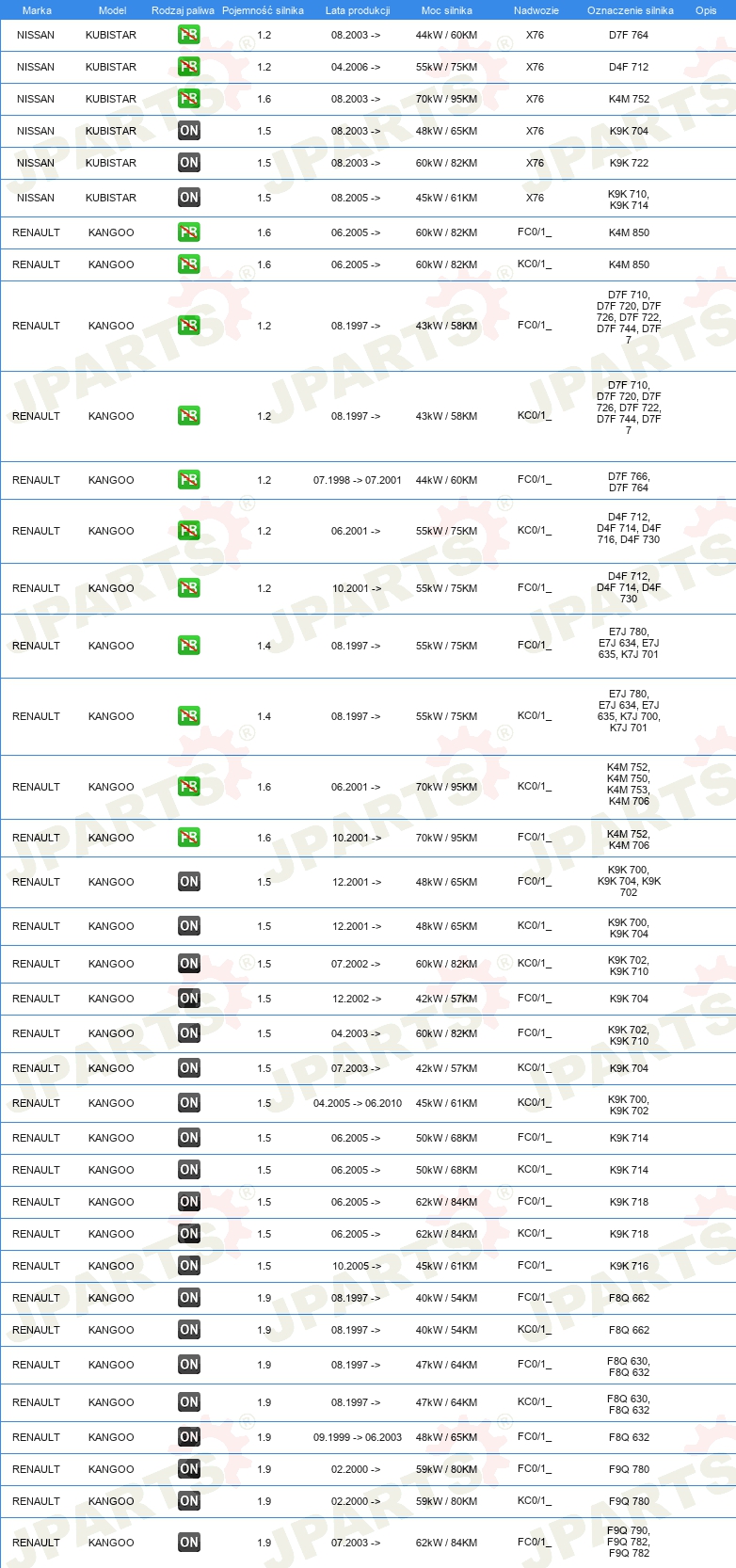Select the engine code K9K 716
The width and height of the screenshot is (736, 1568).
[629, 1266]
